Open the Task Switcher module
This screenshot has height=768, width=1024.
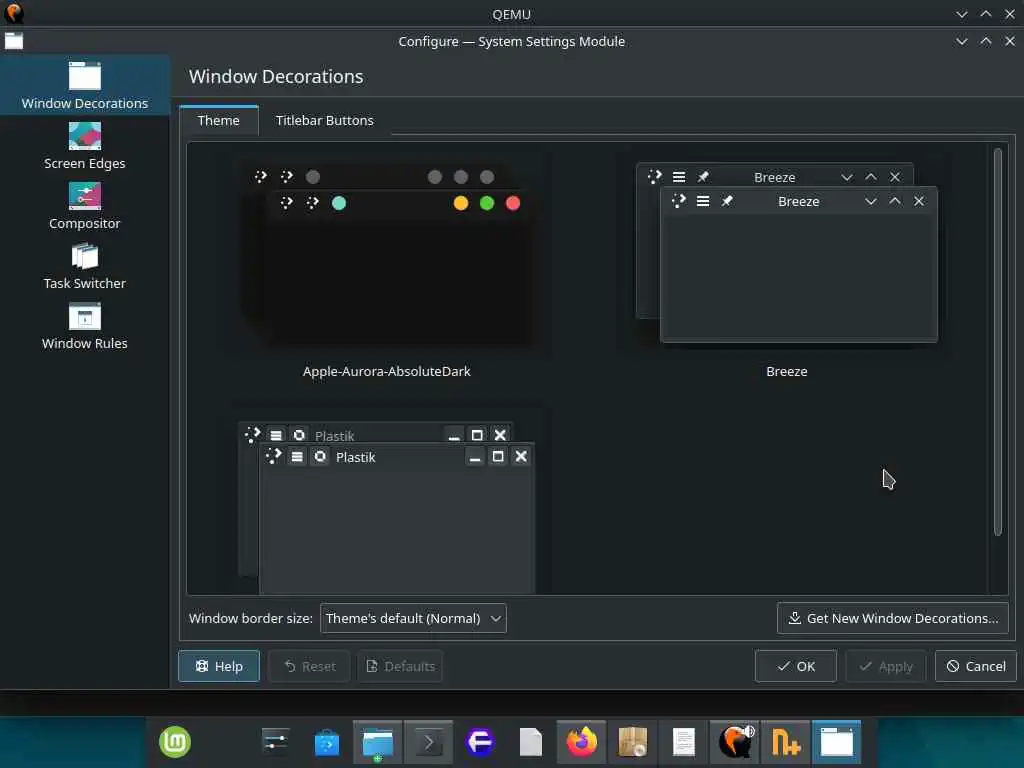pyautogui.click(x=85, y=266)
